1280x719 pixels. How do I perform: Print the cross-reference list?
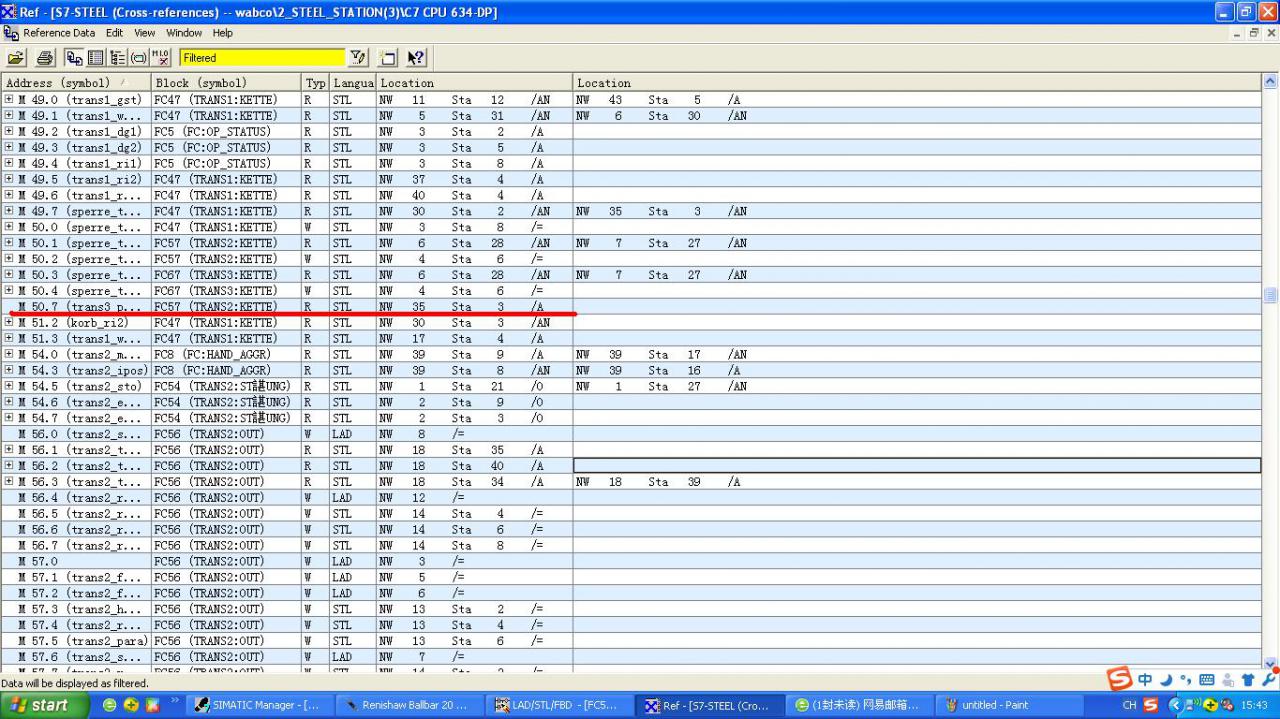click(x=46, y=58)
